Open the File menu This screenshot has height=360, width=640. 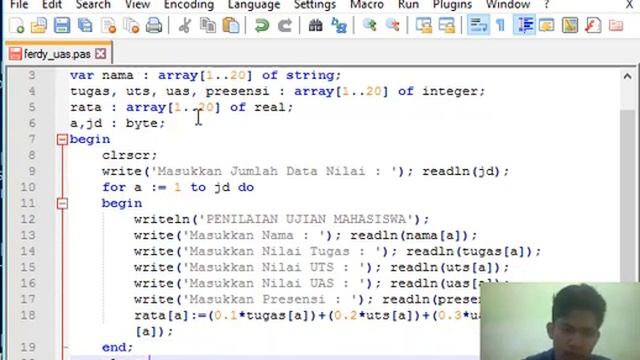click(x=19, y=5)
